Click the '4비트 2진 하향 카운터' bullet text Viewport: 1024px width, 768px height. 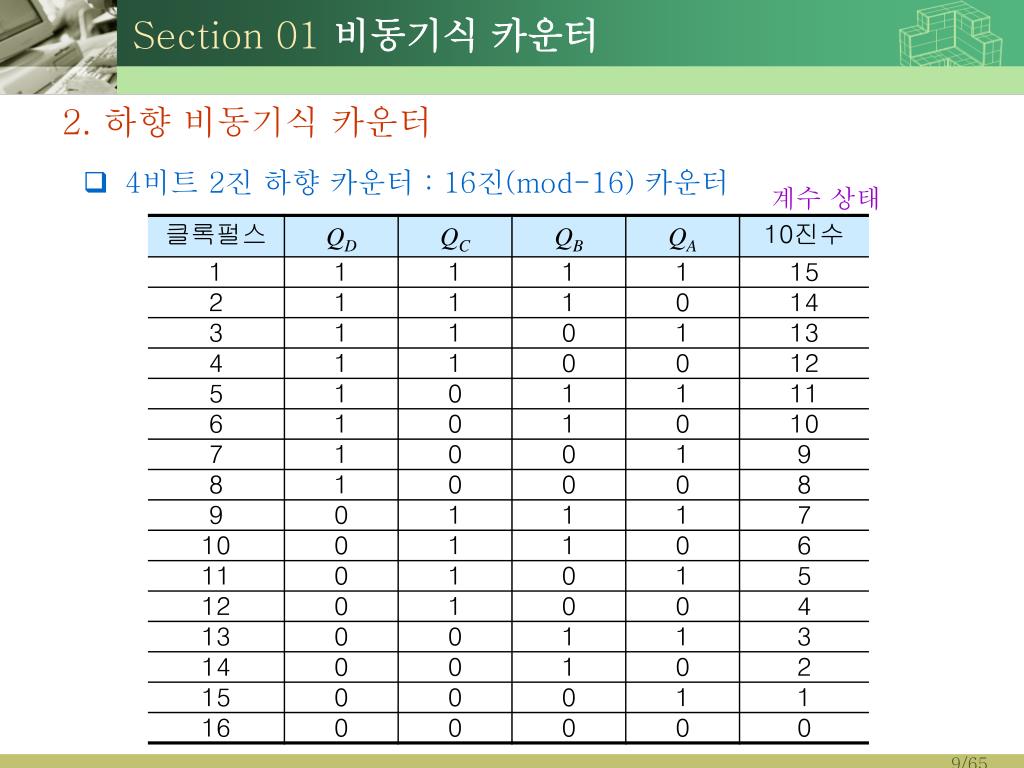point(270,182)
